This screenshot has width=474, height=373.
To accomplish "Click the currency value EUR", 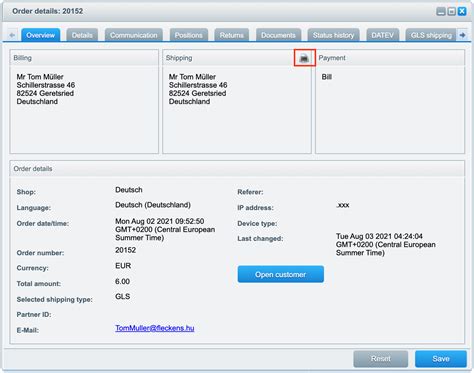I will (123, 266).
